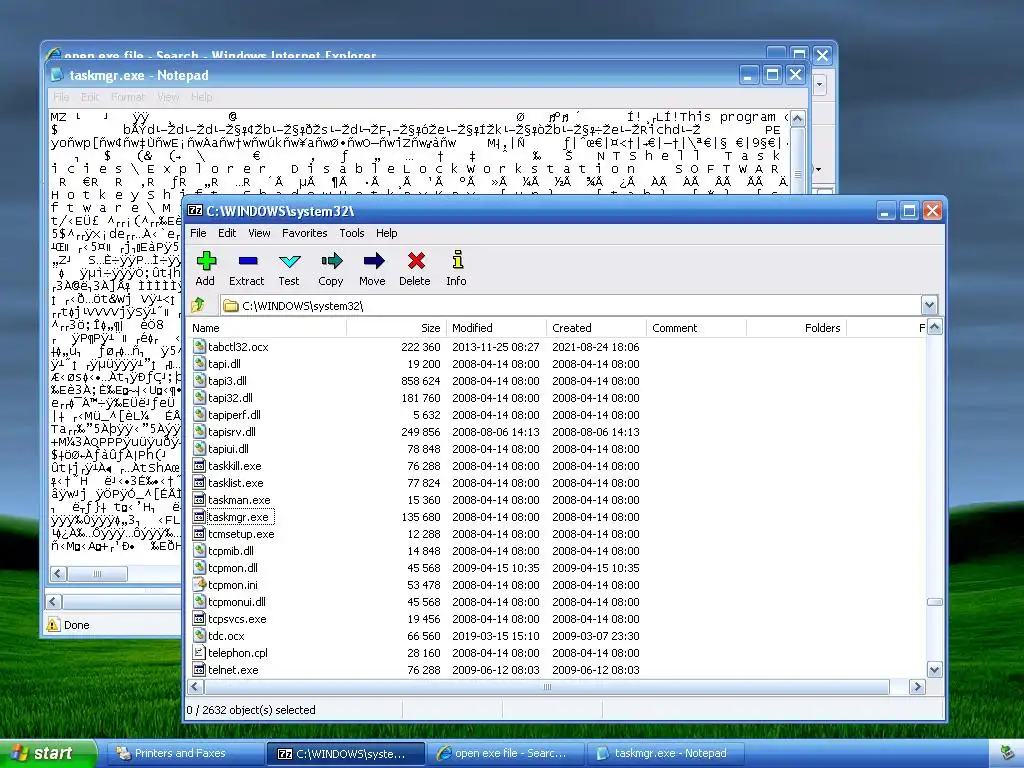The width and height of the screenshot is (1024, 768).
Task: Click the address field showing C:\WINDOWS\system32\
Action: 571,305
